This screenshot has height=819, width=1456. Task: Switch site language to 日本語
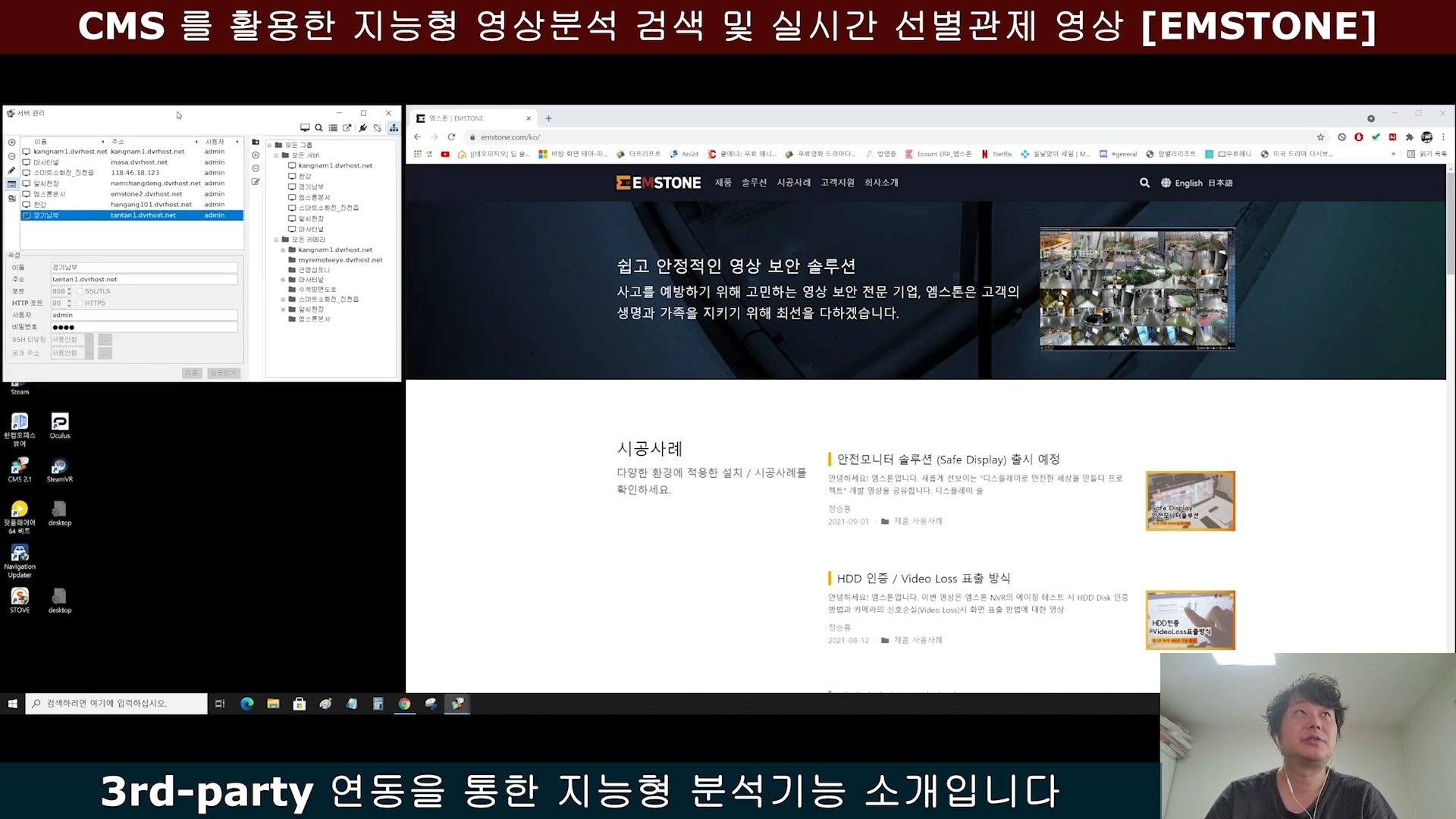[x=1220, y=184]
